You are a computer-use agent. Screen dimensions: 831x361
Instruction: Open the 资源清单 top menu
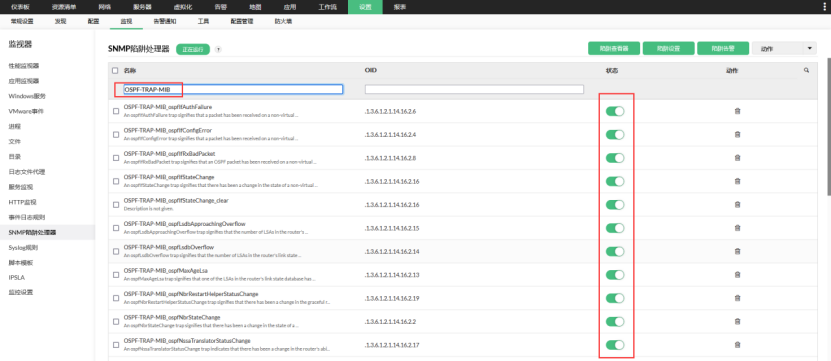64,7
